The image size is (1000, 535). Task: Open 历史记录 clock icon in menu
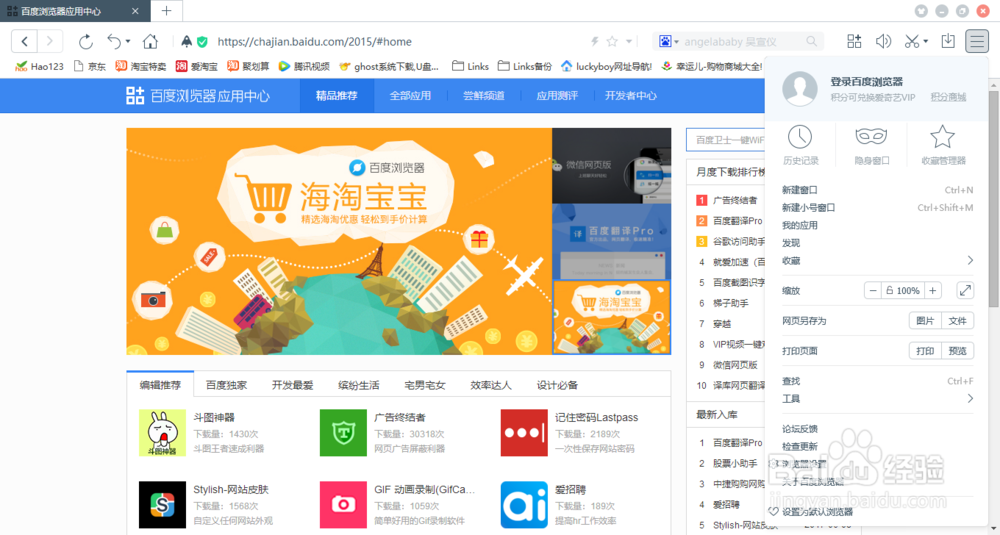(800, 136)
